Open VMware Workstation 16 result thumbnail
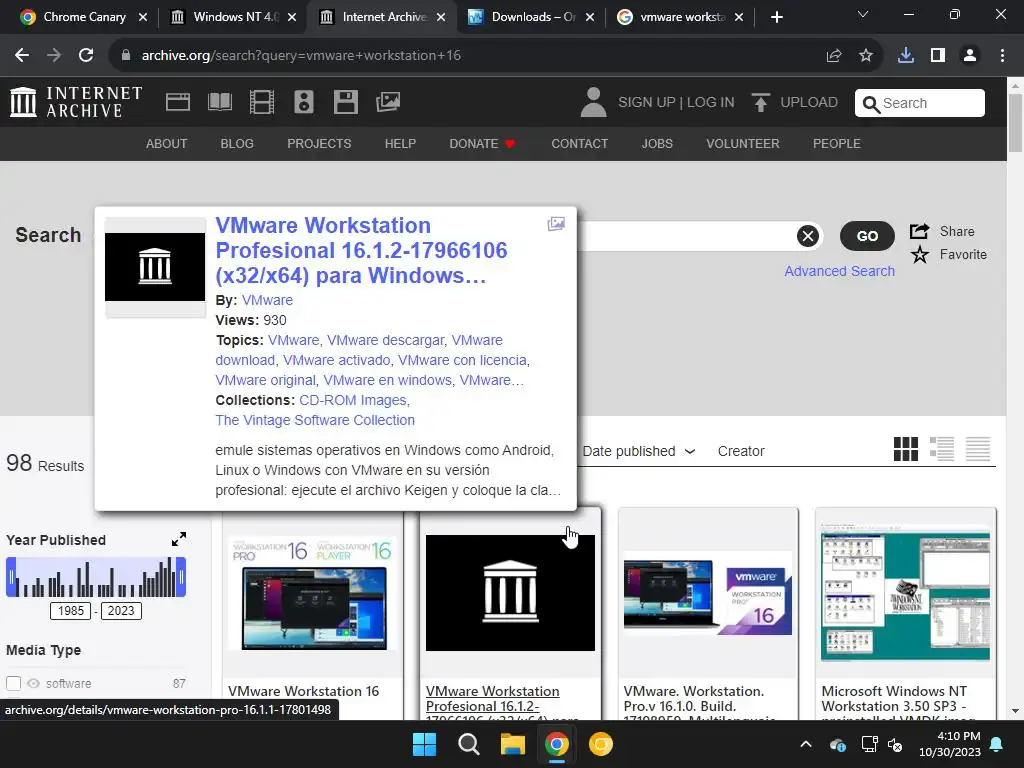1024x768 pixels. click(313, 592)
